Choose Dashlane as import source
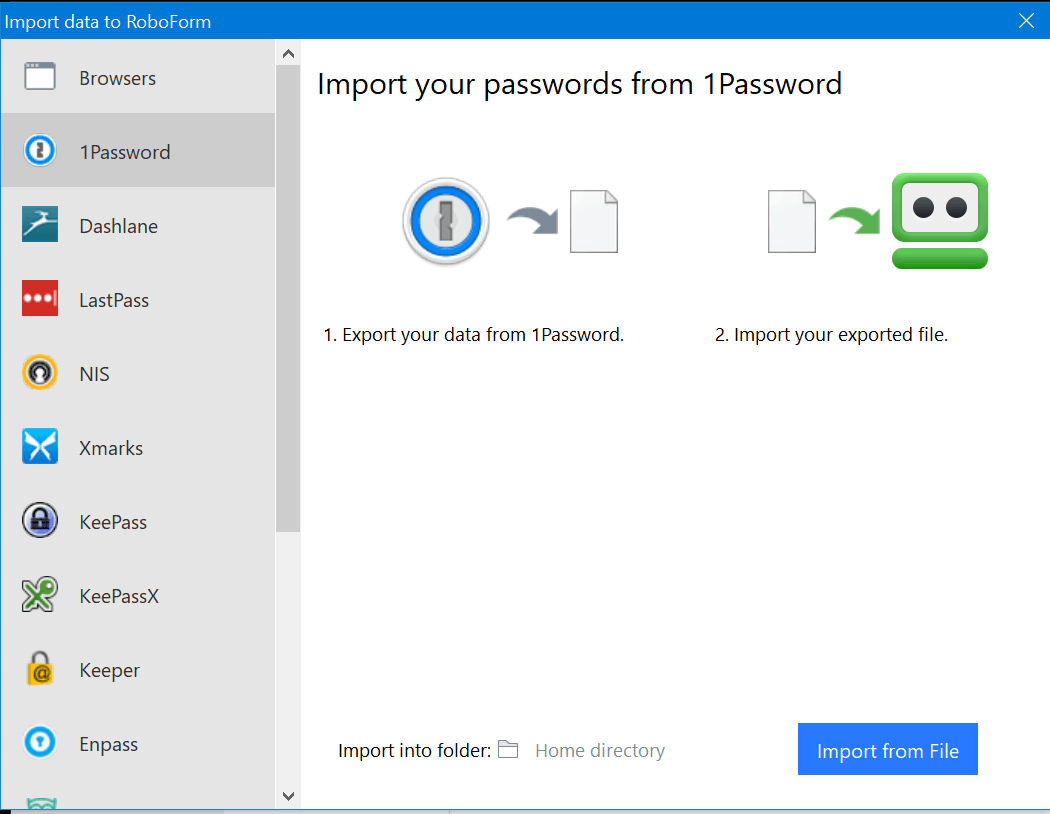 click(x=138, y=225)
